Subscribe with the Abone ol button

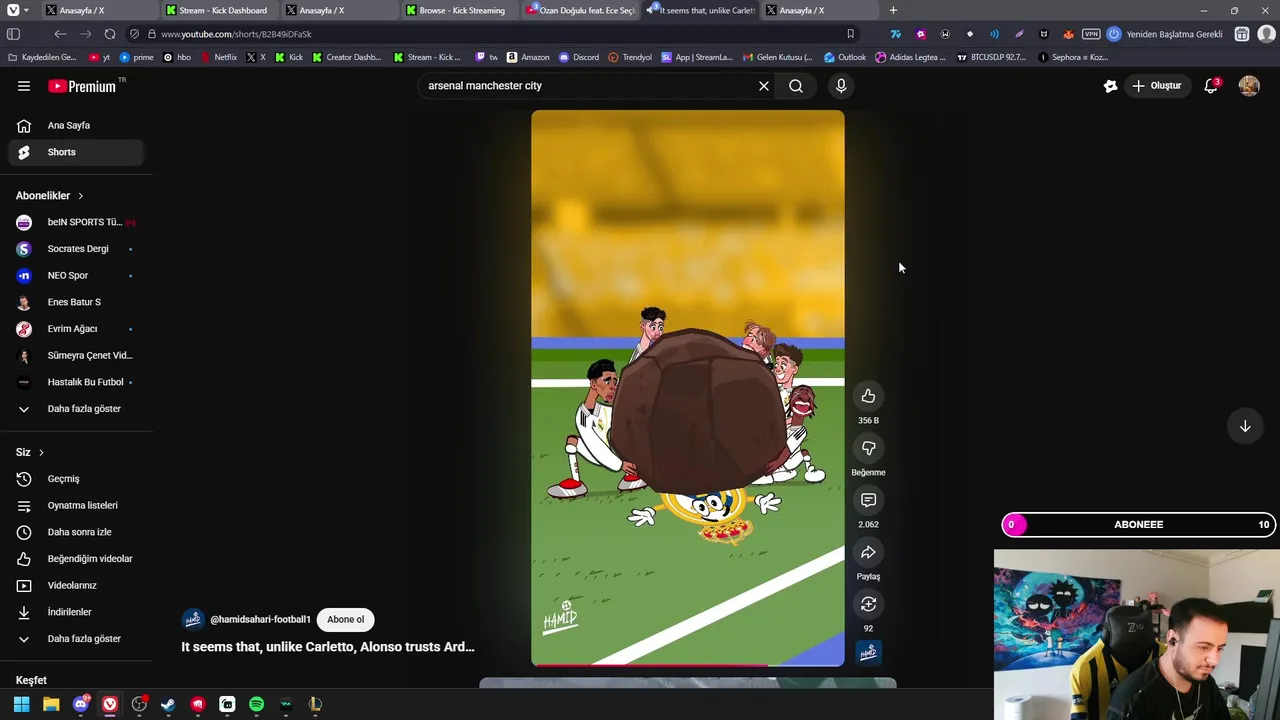tap(346, 620)
